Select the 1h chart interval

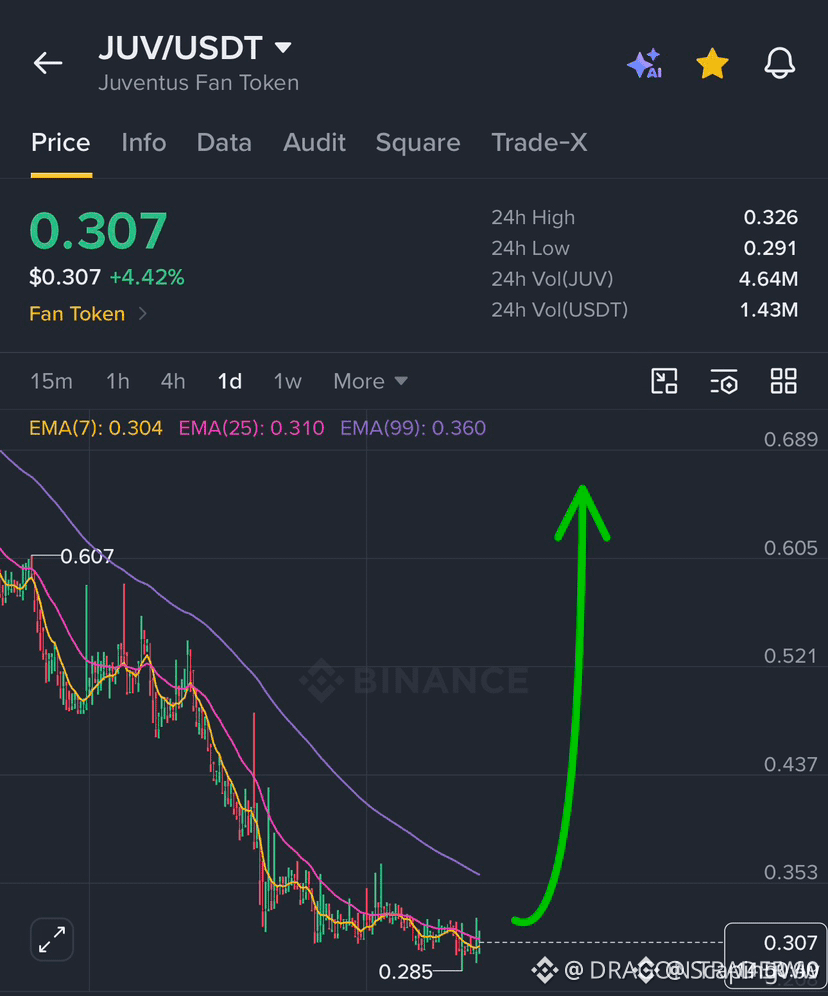click(x=117, y=381)
